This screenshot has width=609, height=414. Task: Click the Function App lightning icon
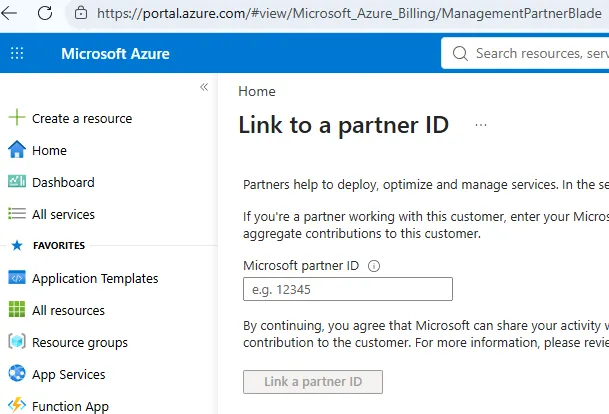coord(17,405)
